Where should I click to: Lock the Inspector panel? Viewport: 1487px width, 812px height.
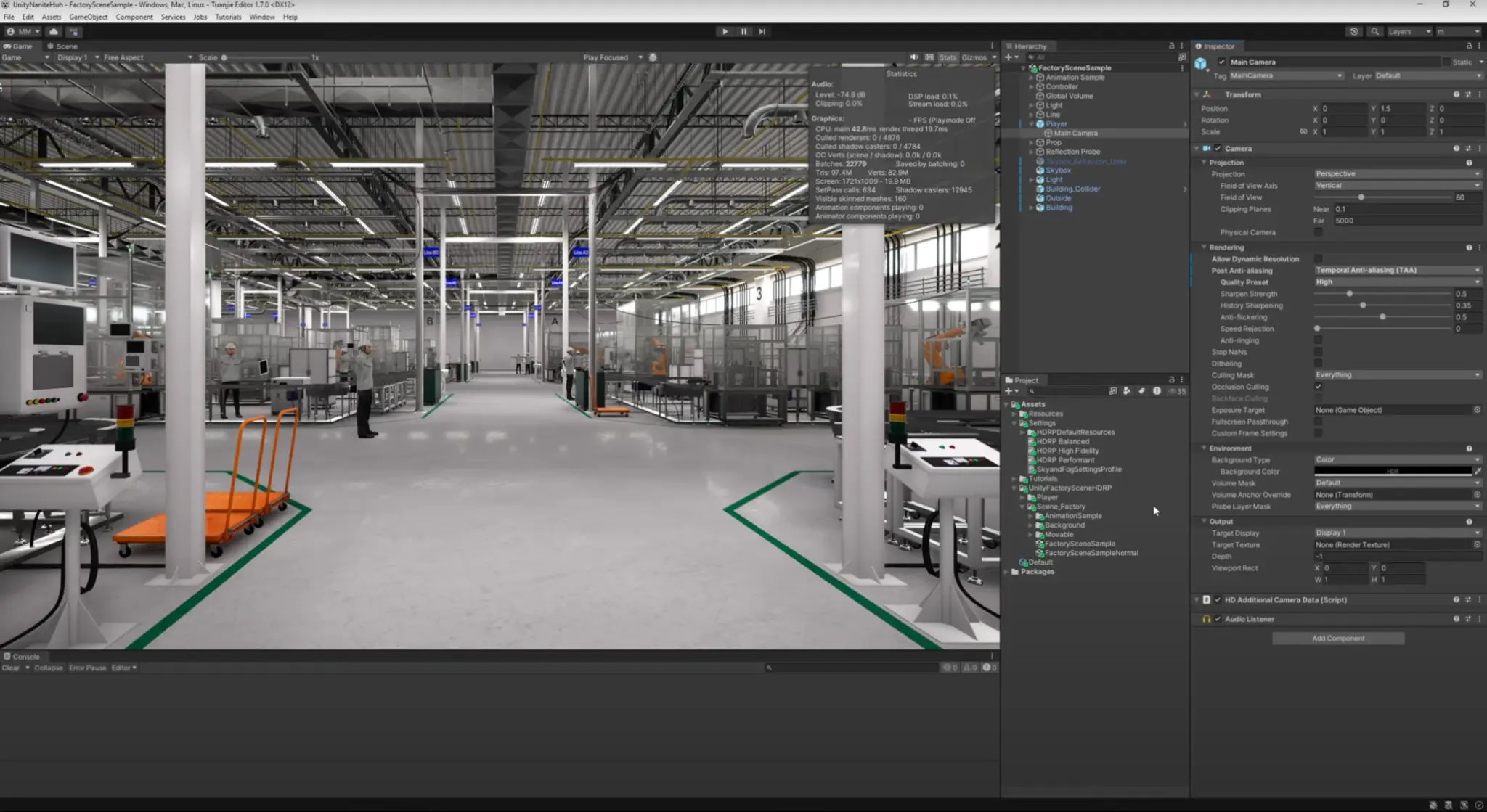coord(1469,46)
